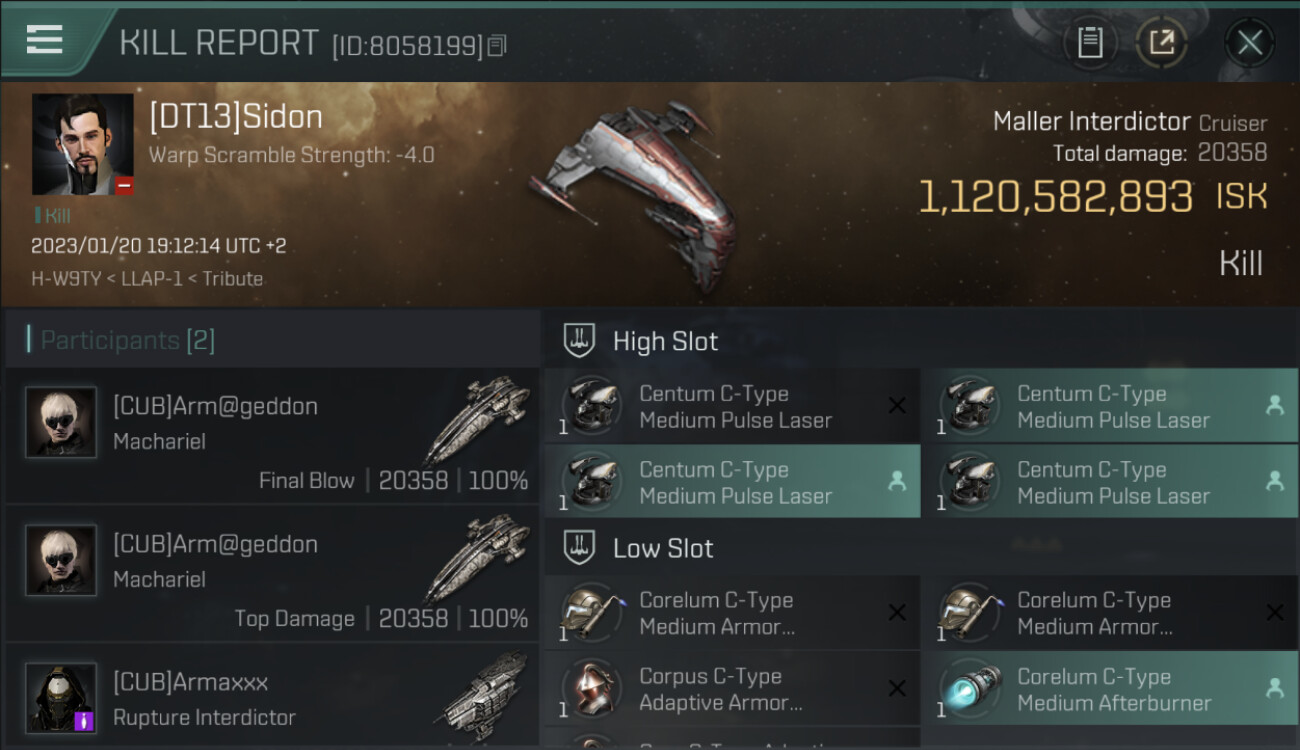Open Armaxxx Rupture Interdictor participant entry
The image size is (1300, 750).
(272, 696)
